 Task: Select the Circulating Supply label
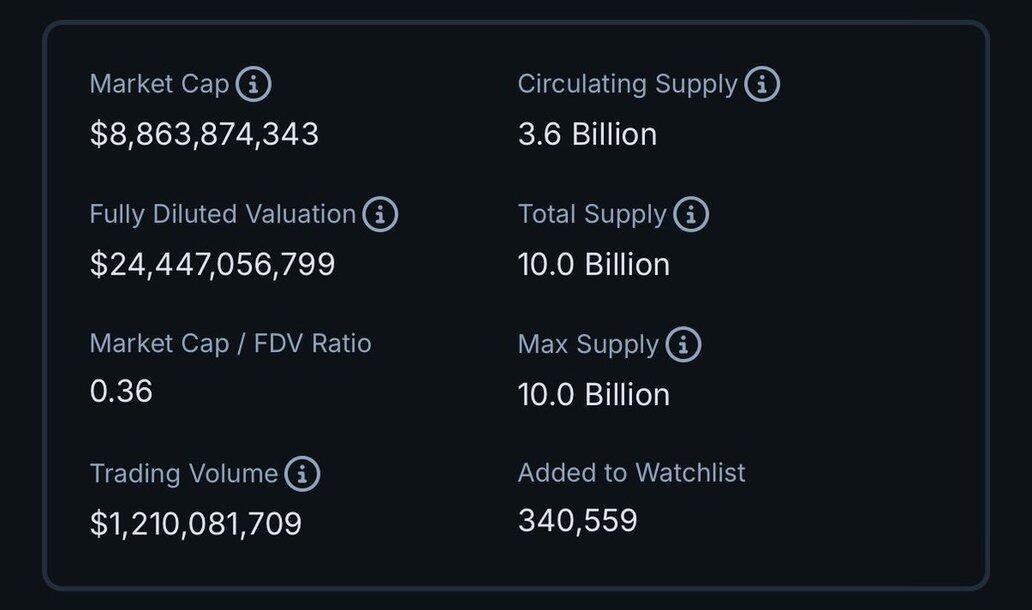(627, 84)
